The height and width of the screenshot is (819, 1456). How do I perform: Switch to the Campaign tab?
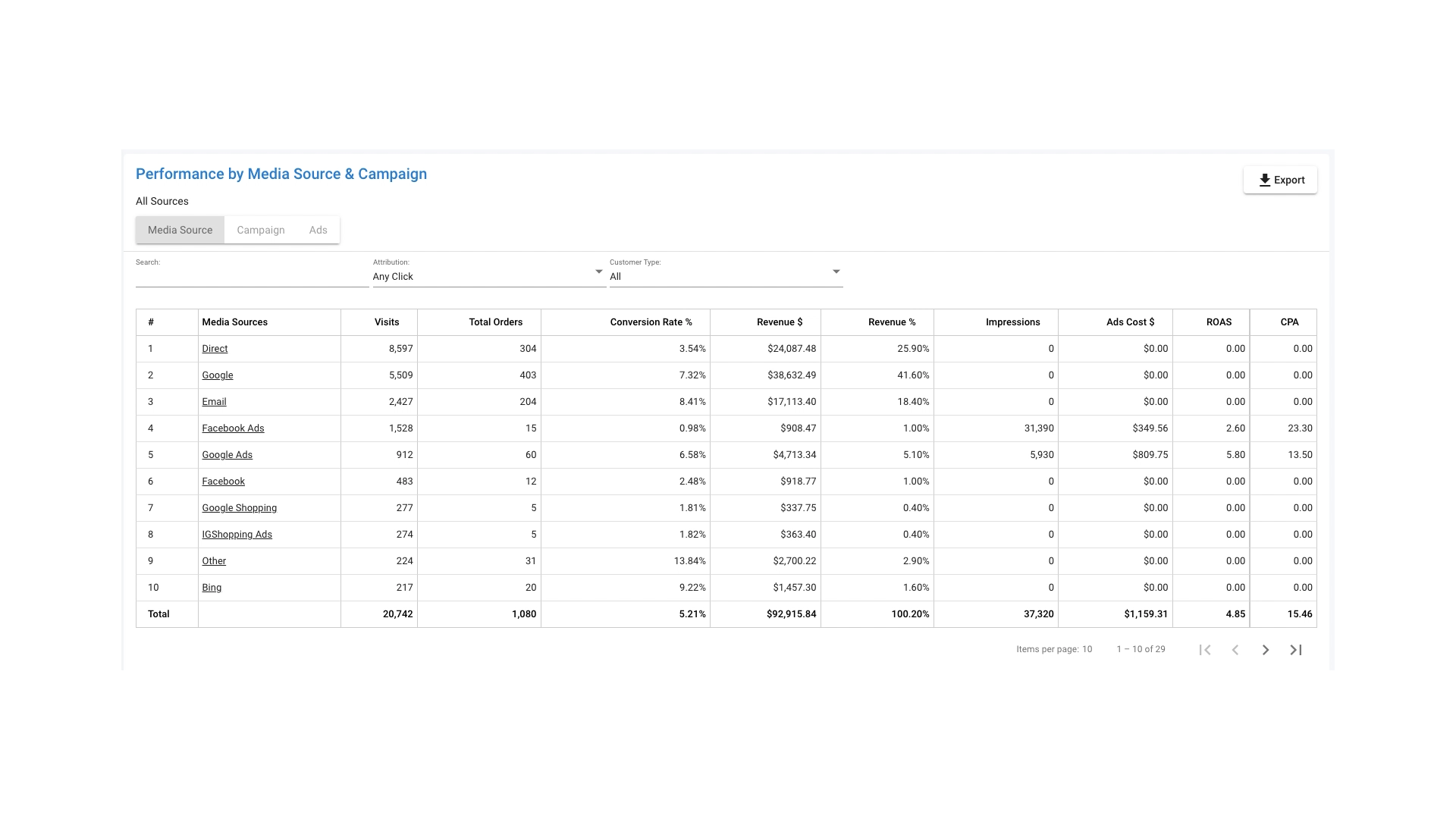pyautogui.click(x=260, y=230)
